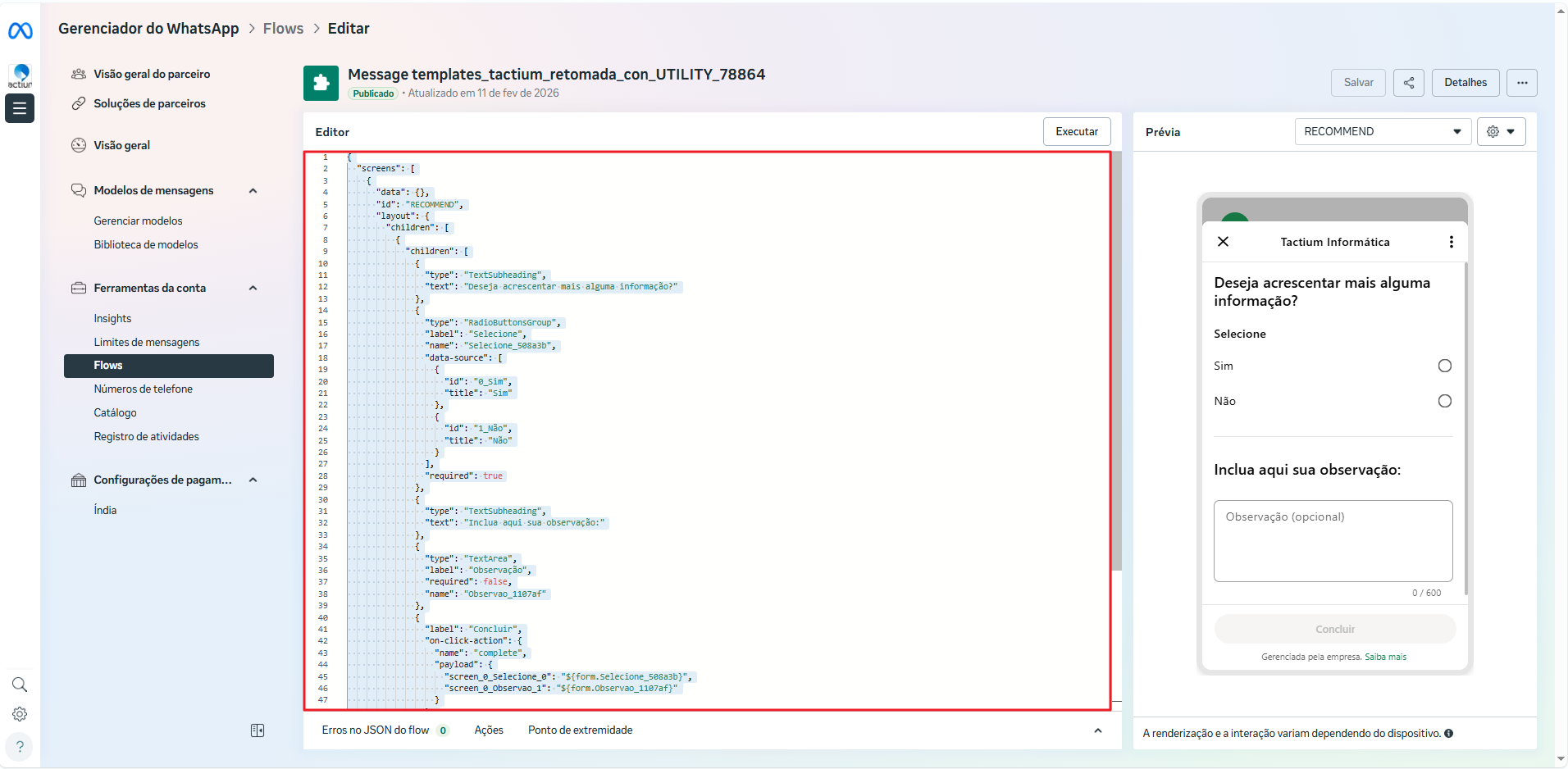Close the flow preview with X
The image size is (1568, 769).
[1223, 242]
